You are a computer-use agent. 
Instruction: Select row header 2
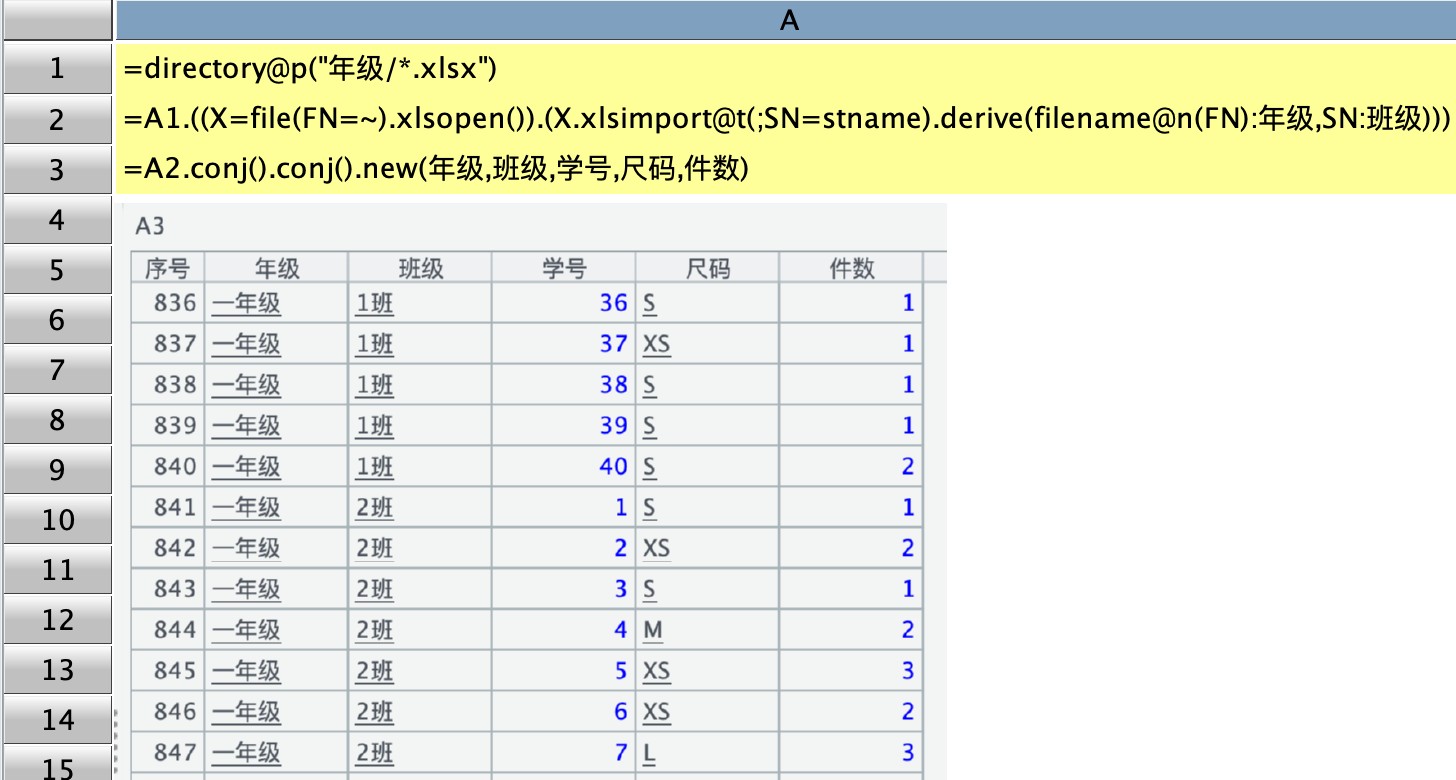point(56,119)
